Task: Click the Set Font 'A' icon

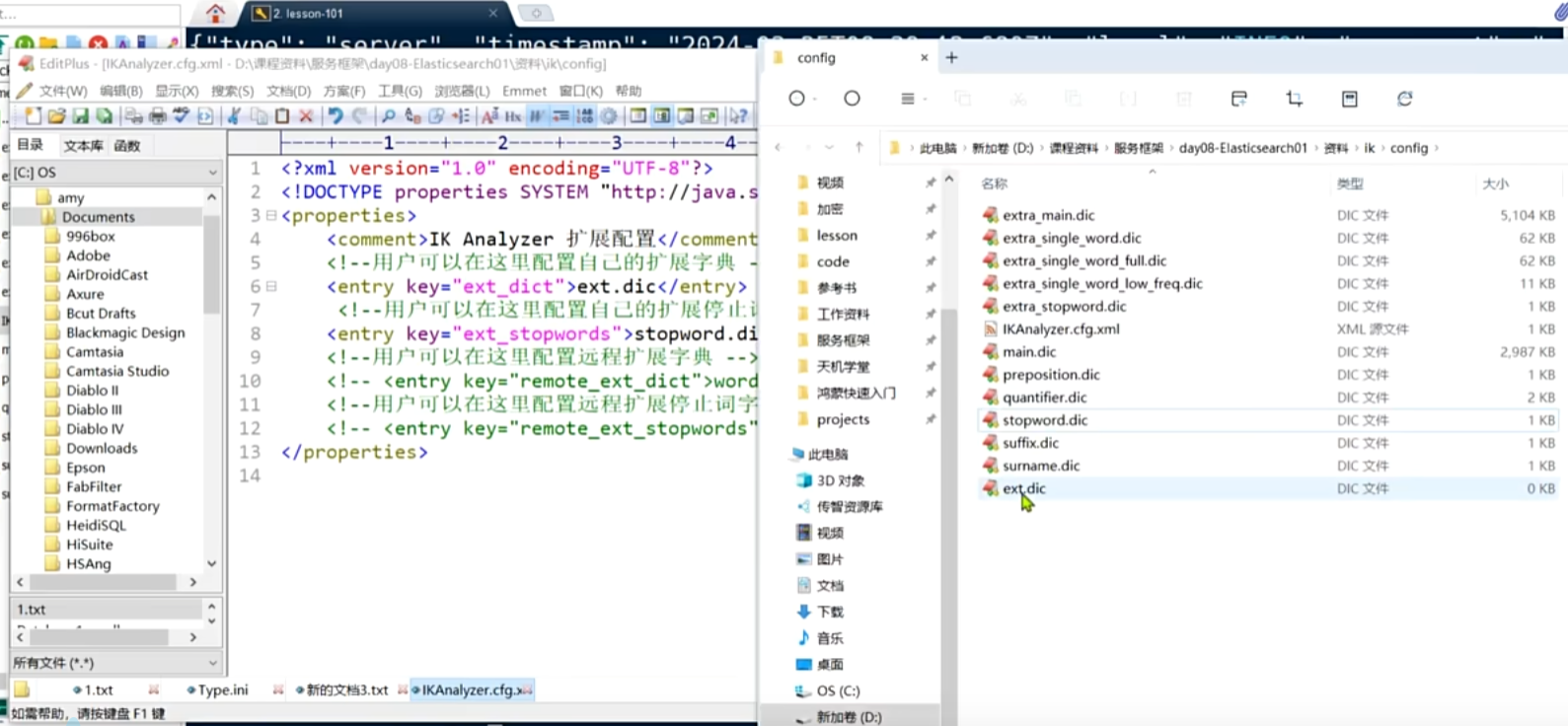Action: [488, 115]
